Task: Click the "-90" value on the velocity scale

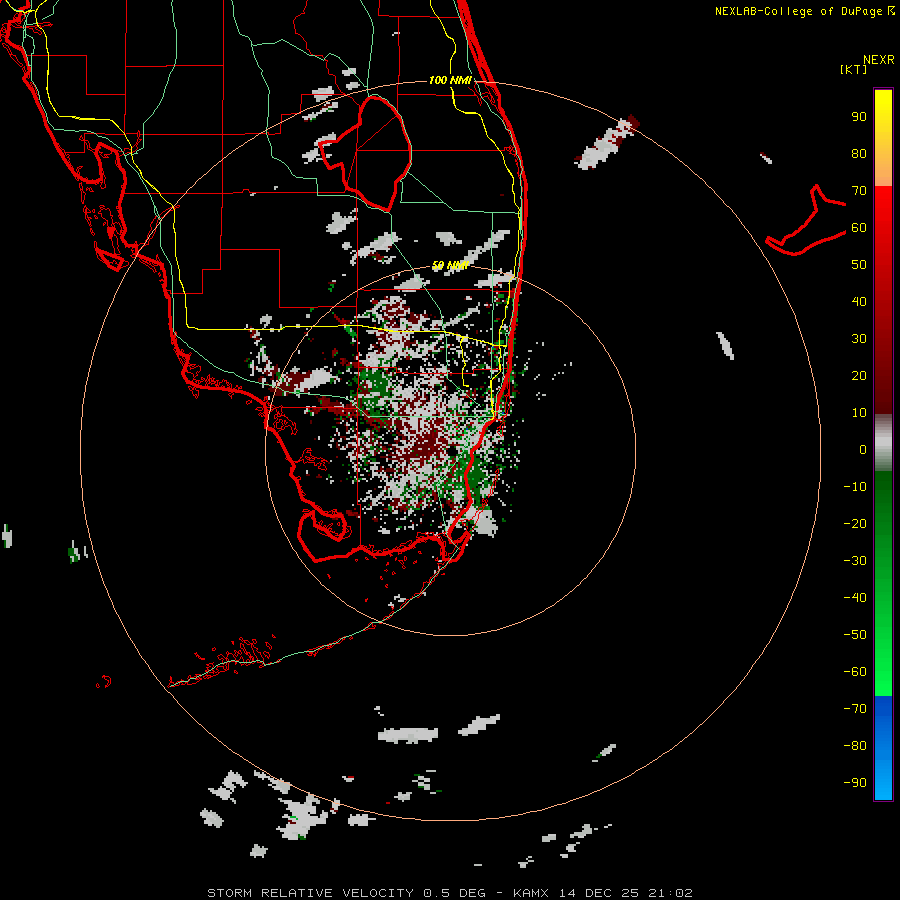Action: [855, 783]
